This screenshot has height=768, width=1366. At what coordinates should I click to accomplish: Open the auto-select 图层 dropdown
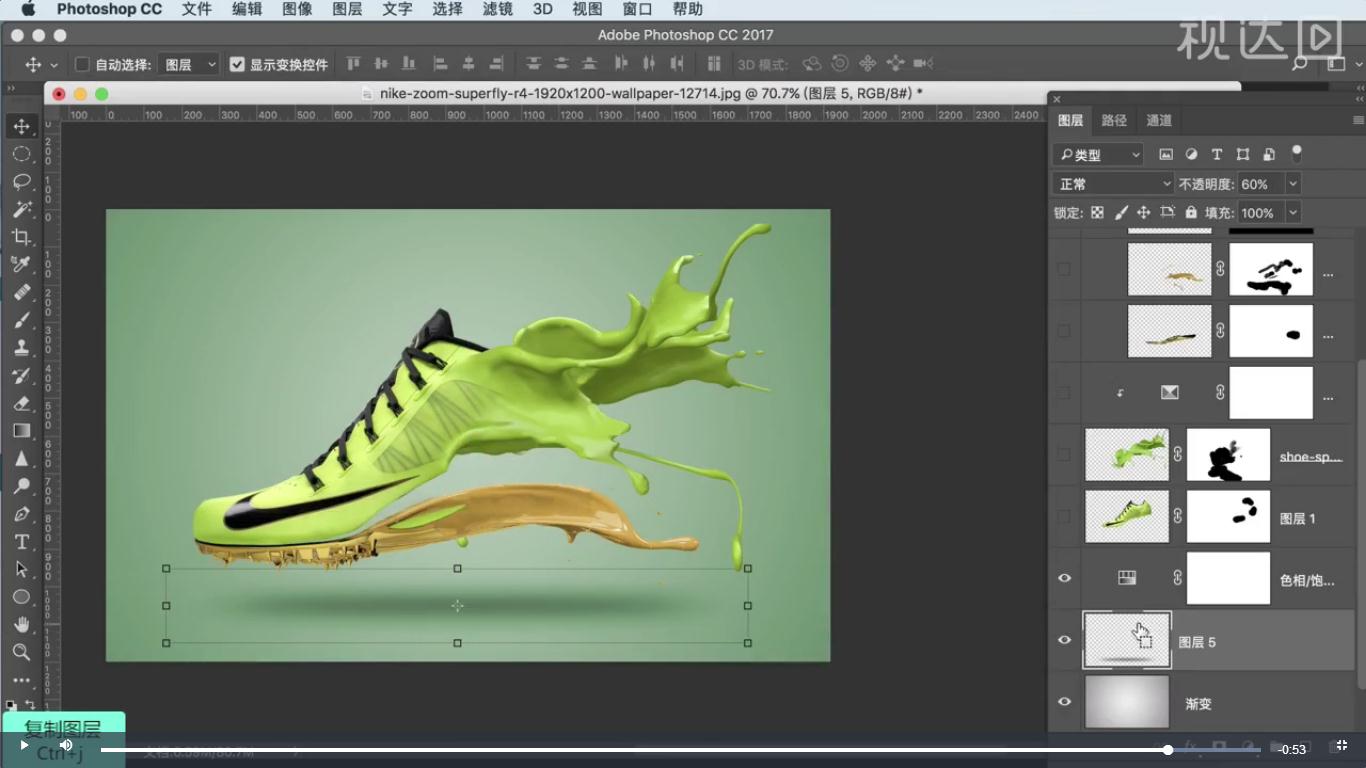(x=189, y=64)
